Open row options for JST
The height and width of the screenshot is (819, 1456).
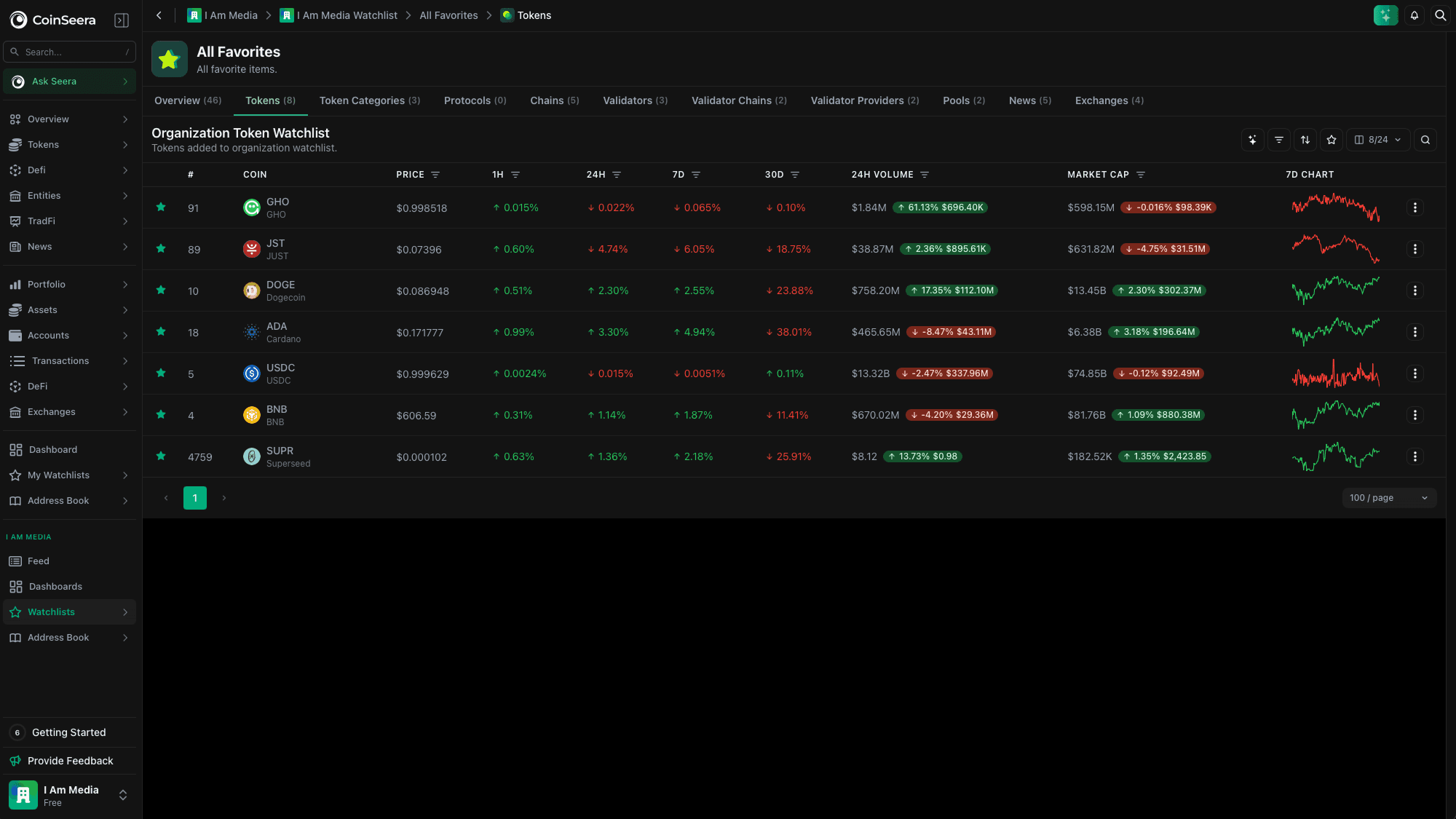pyautogui.click(x=1415, y=249)
